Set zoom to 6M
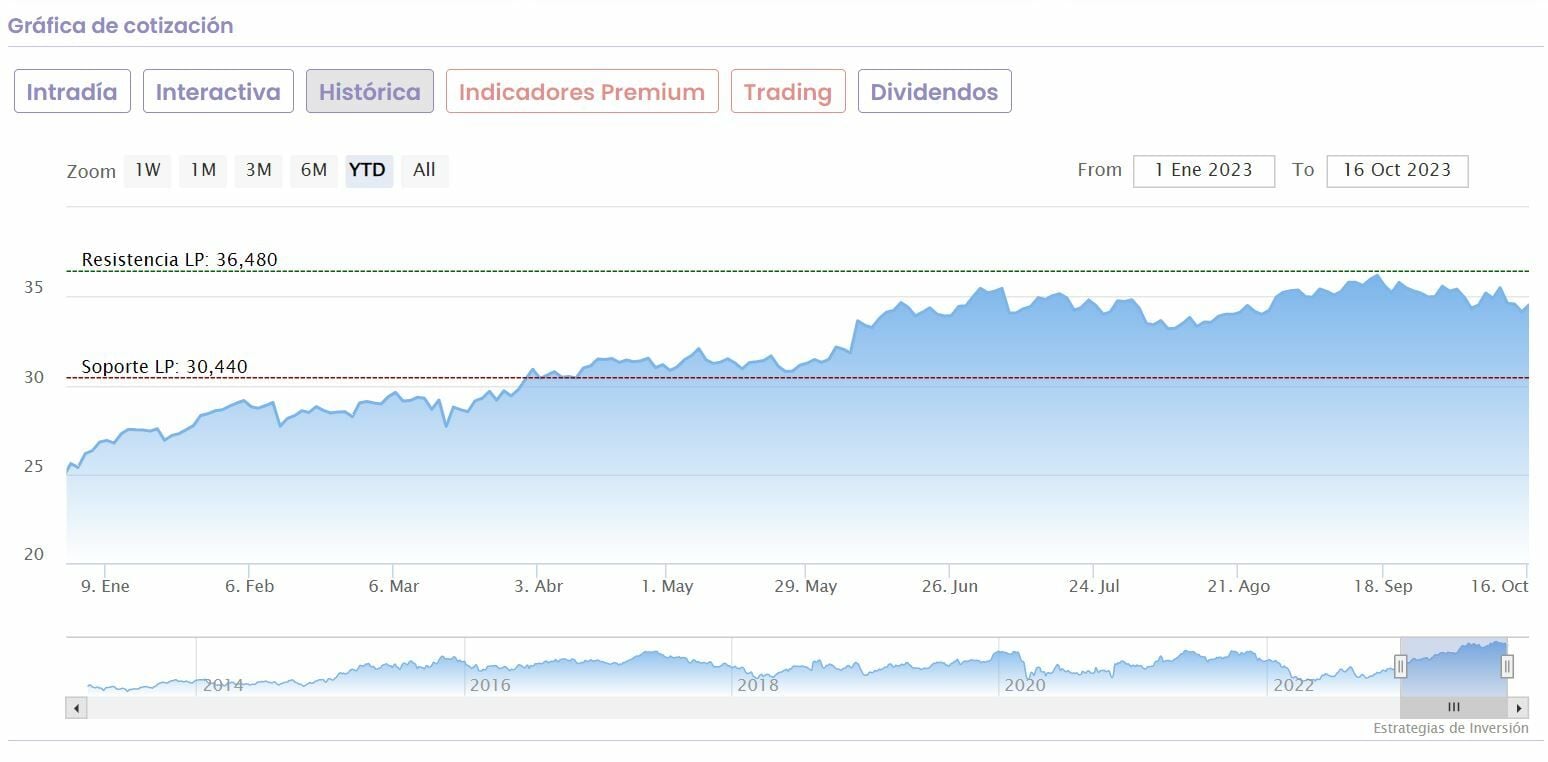1548x762 pixels. click(314, 170)
